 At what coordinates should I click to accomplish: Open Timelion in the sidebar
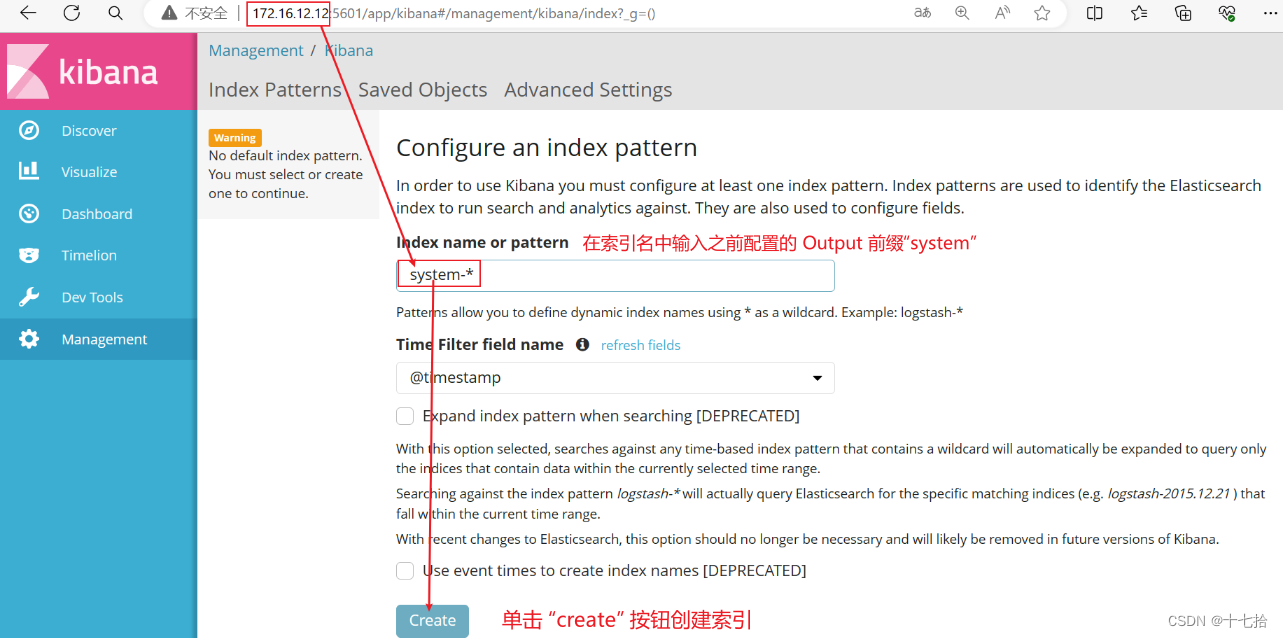tap(89, 256)
